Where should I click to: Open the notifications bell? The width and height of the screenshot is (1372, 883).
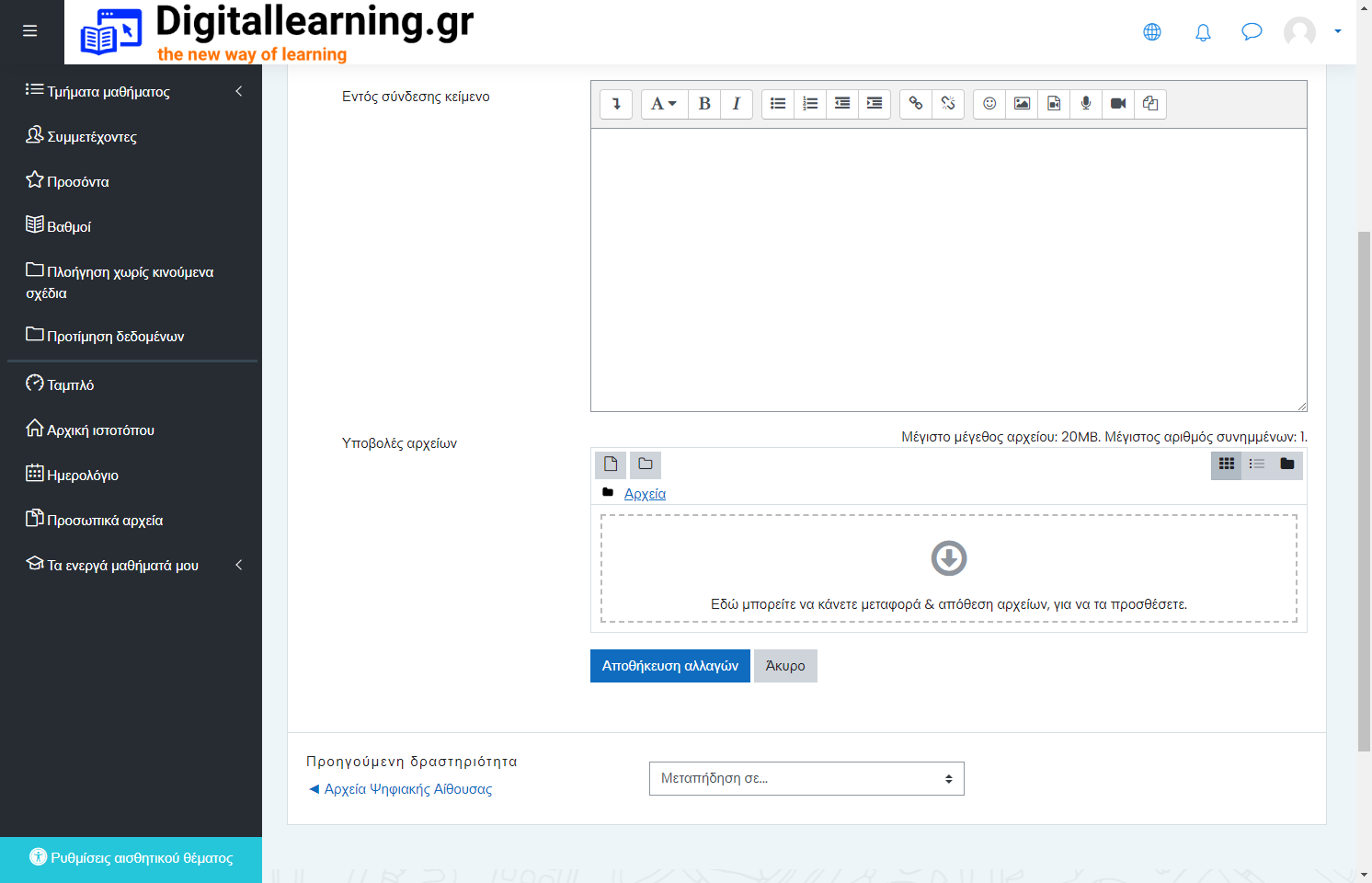1203,32
